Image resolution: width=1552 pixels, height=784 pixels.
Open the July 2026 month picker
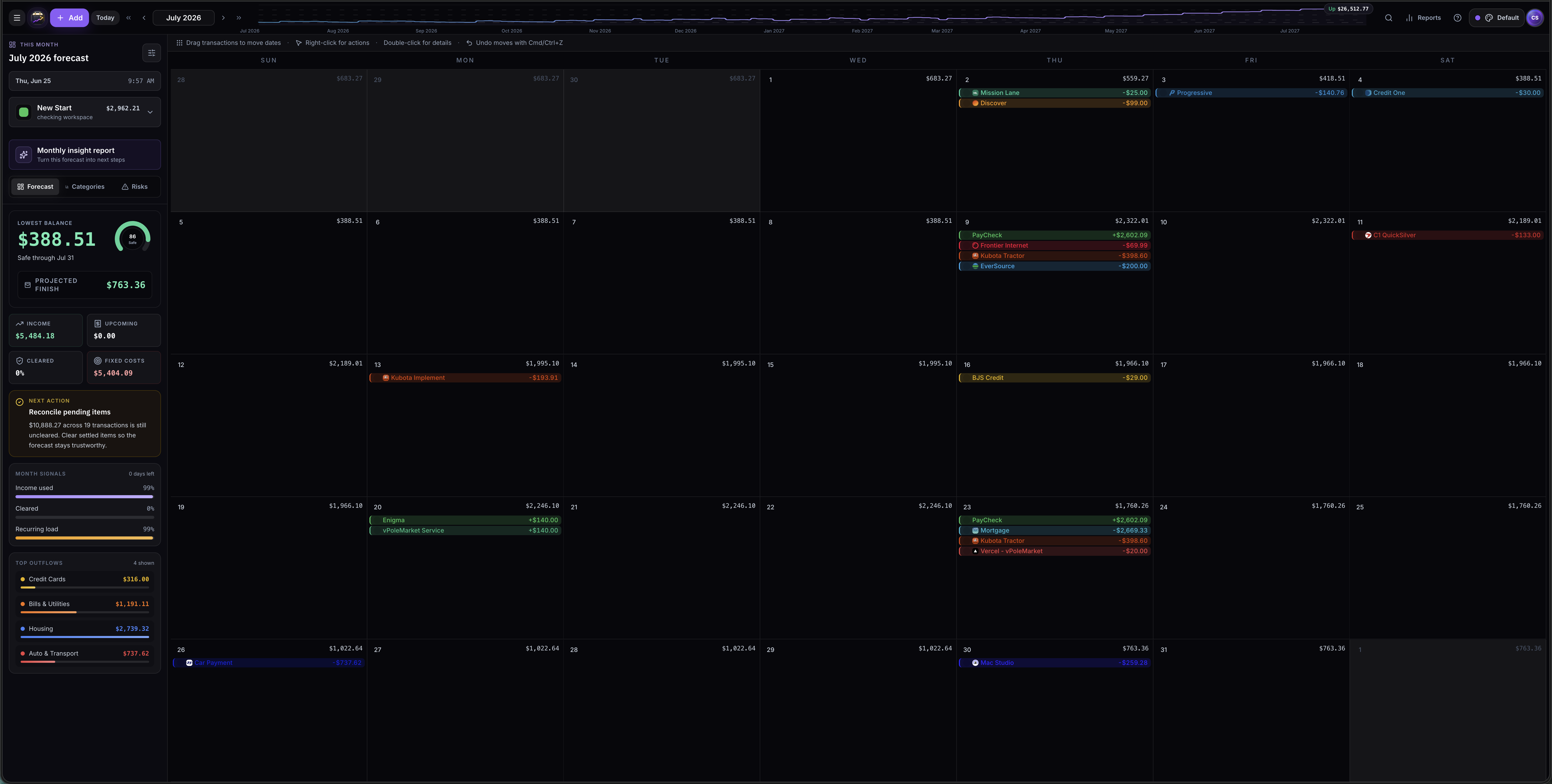click(184, 18)
